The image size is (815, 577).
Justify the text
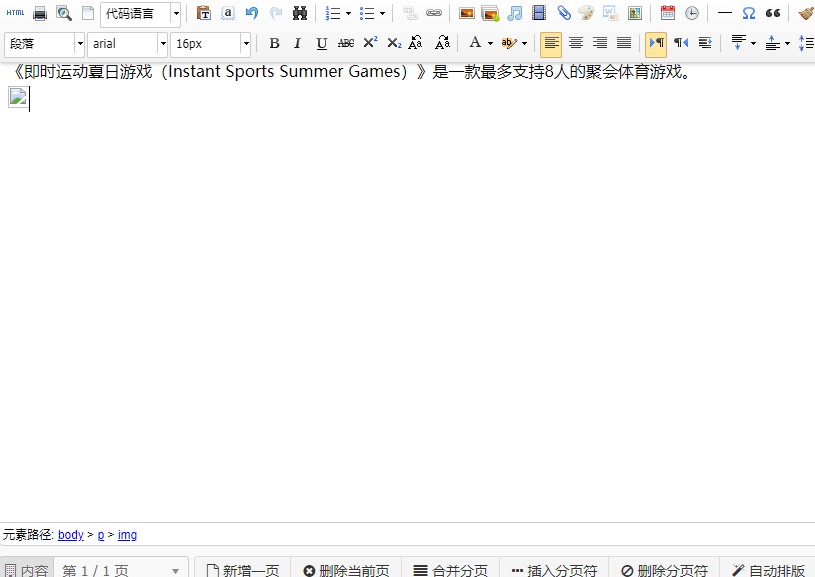coord(624,43)
